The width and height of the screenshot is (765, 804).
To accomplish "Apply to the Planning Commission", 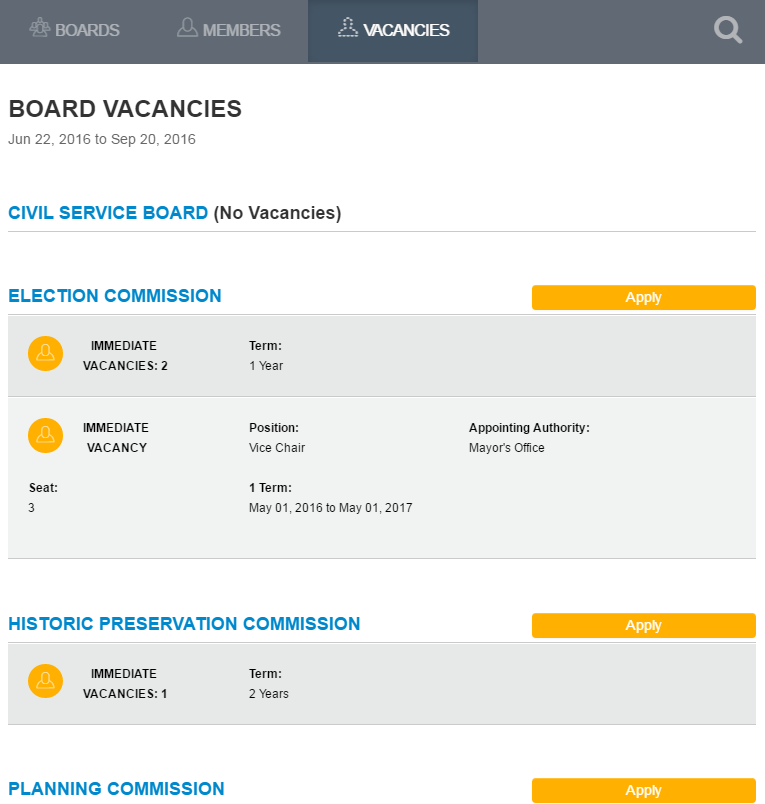I will (643, 790).
